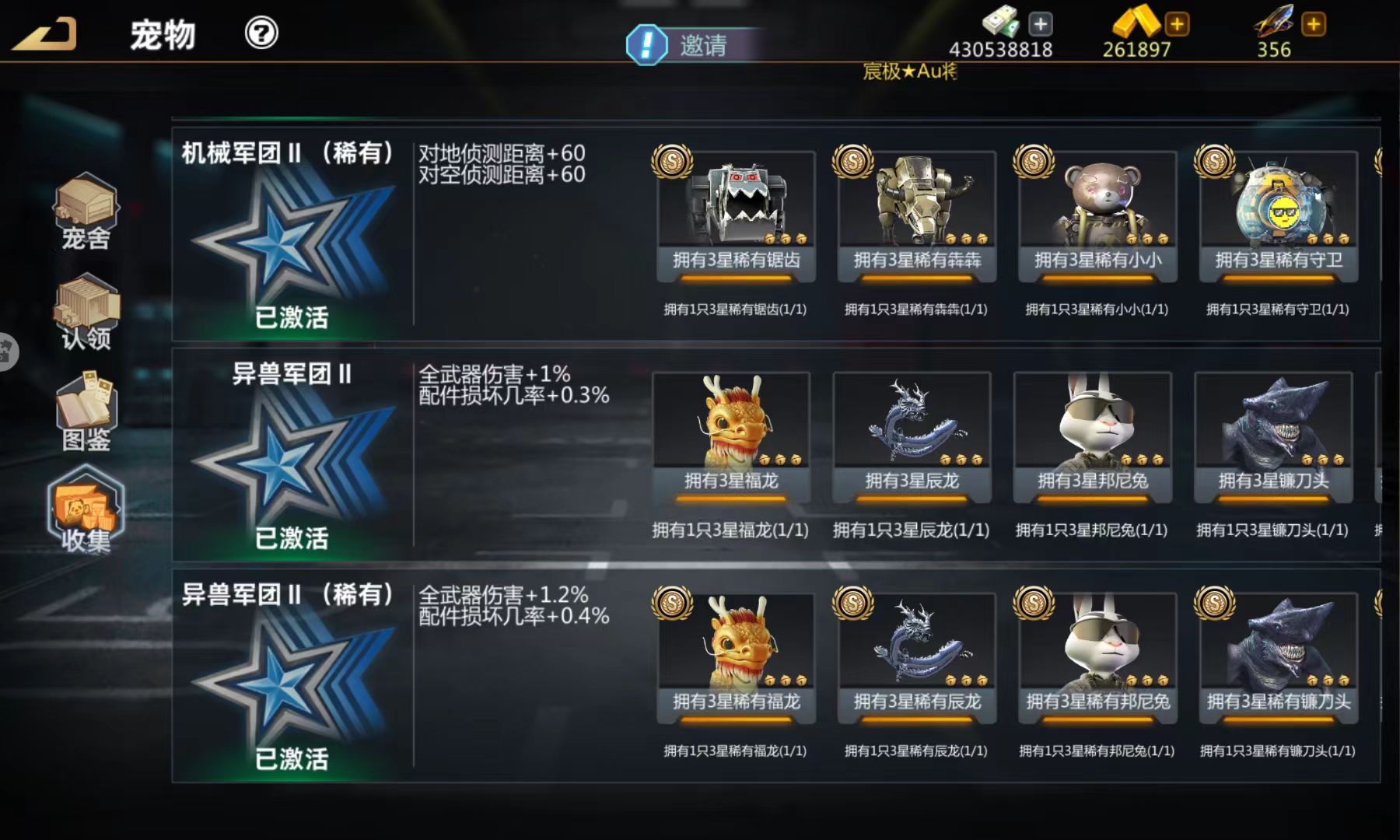
Task: Select the 收集 collection tab
Action: coord(86,510)
